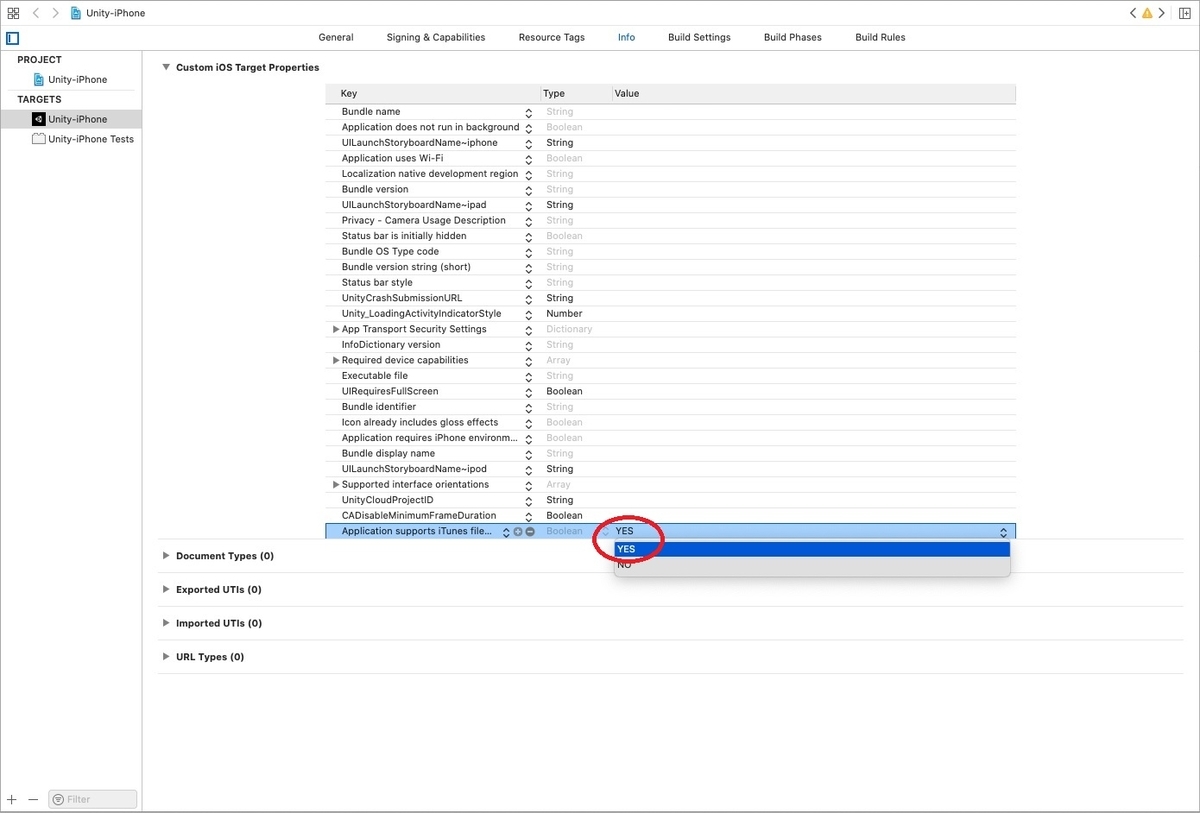1200x813 pixels.
Task: Open key stepper for CADisableMinimumFrameDuration
Action: click(529, 516)
